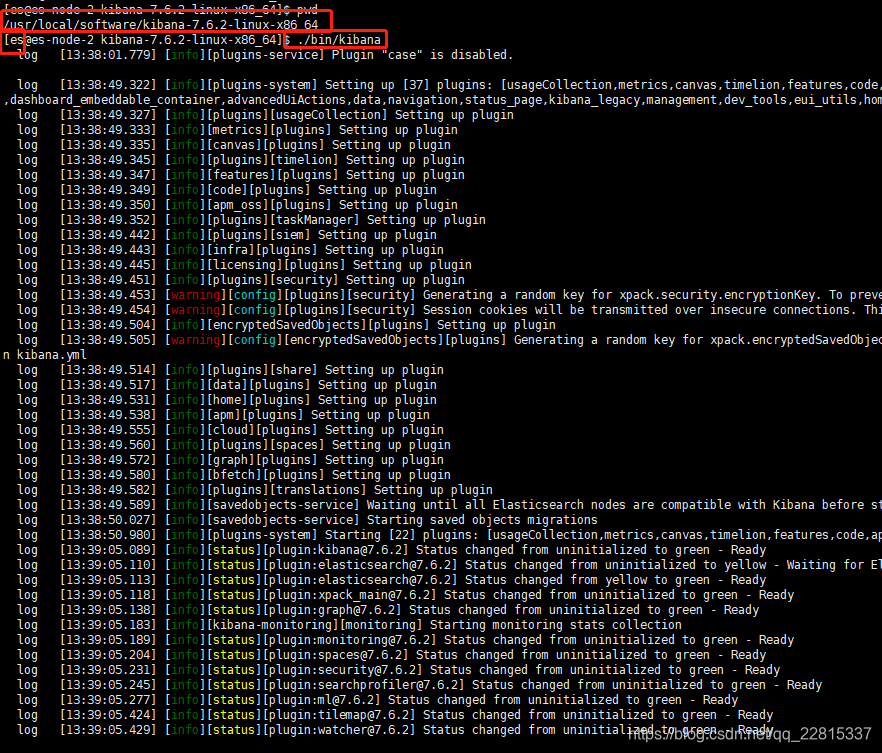Click the path /usr/local/software/kibana-7.6.2-linux-x86_64
The image size is (882, 753).
tap(161, 25)
